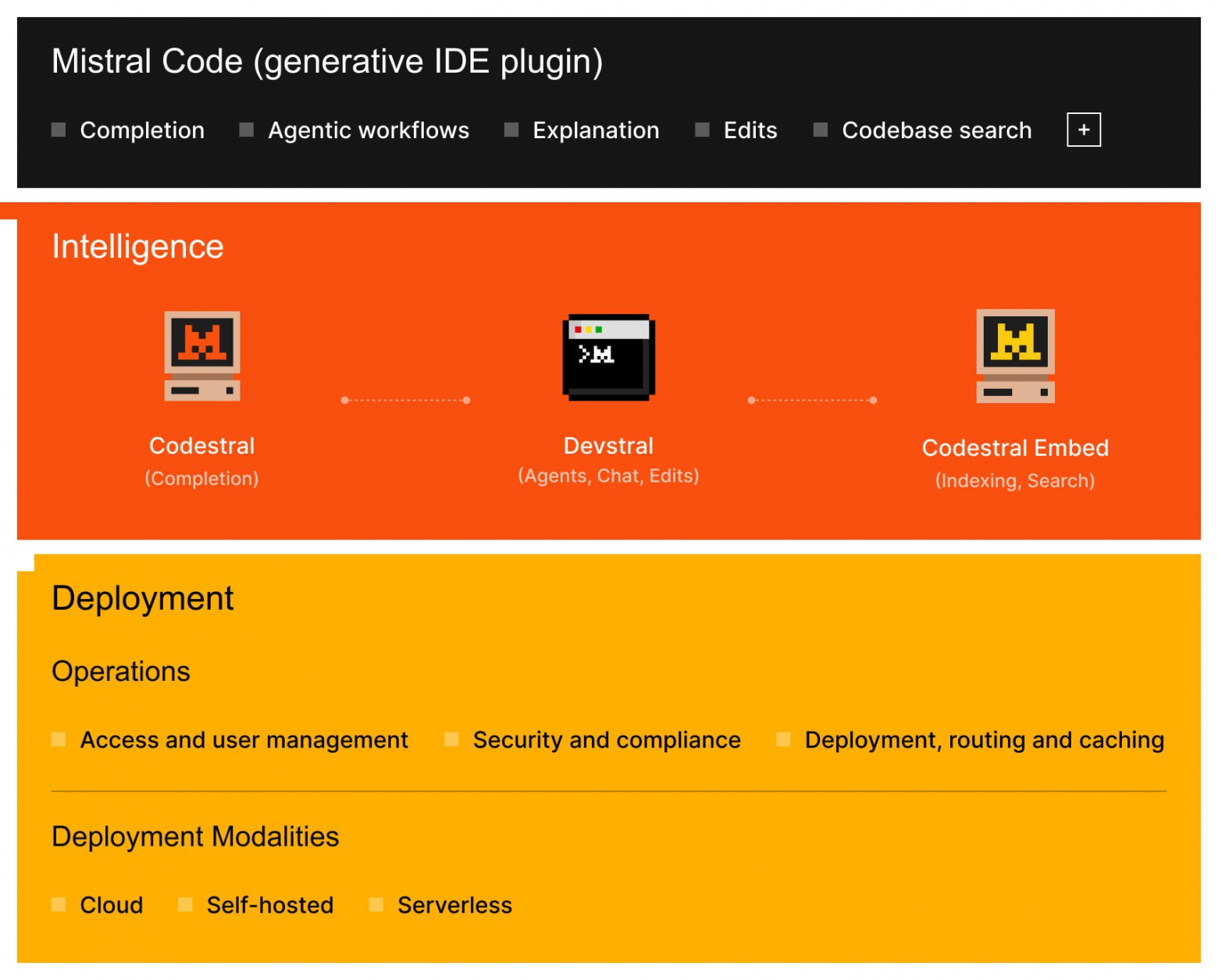This screenshot has height=980, width=1218.
Task: Choose the Codebase search feature
Action: click(x=936, y=130)
